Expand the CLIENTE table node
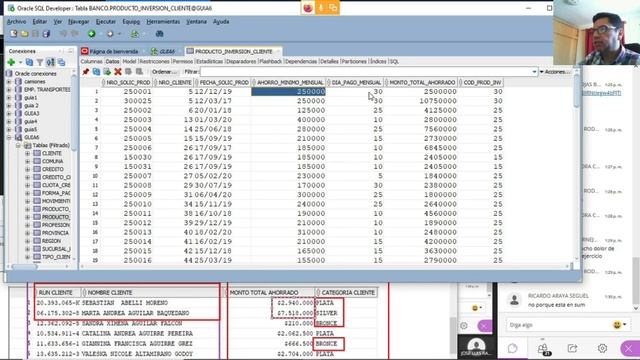This screenshot has height=360, width=640. (x=27, y=153)
